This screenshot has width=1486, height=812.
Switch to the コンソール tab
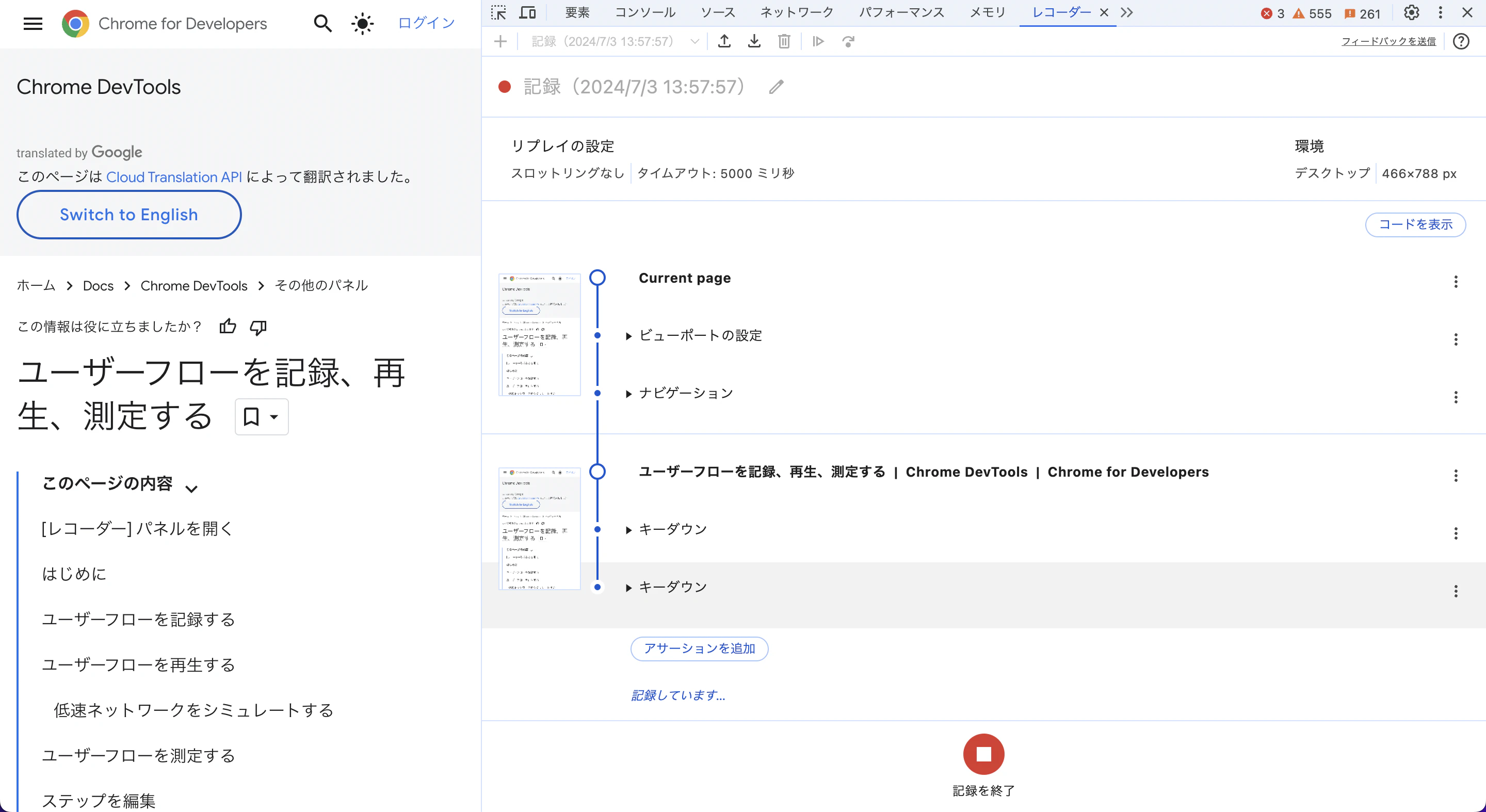click(645, 13)
